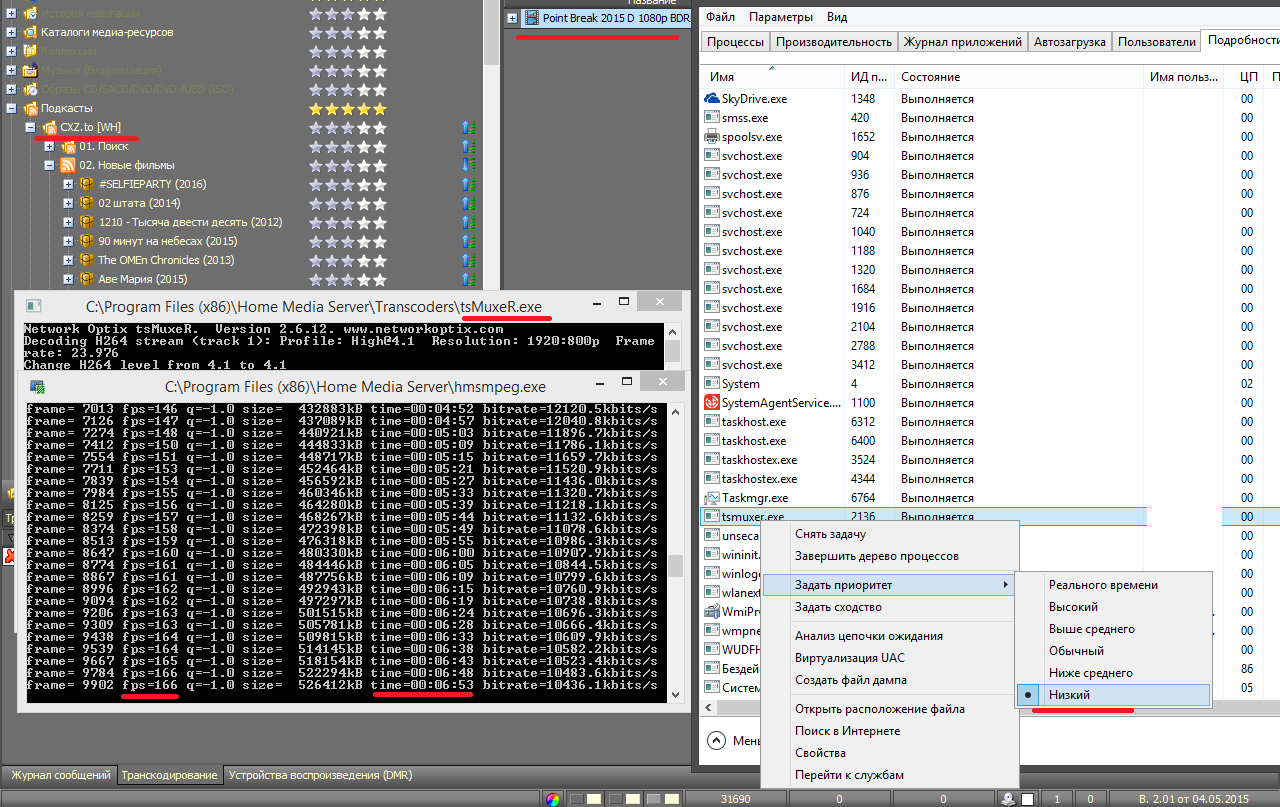Select the Низкий priority option

(x=1069, y=695)
